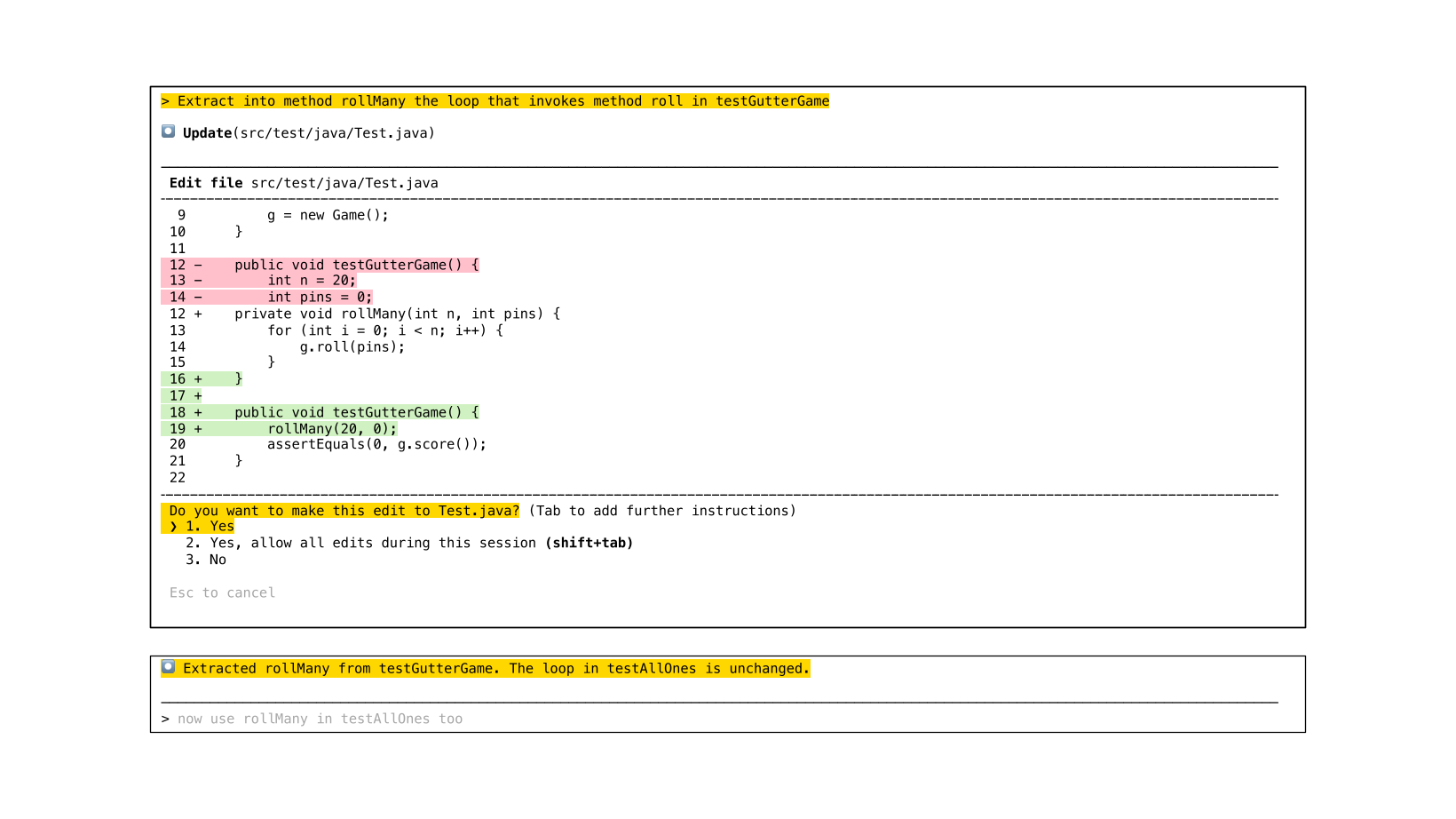
Task: Click the selection arrow next to Yes
Action: [x=173, y=527]
